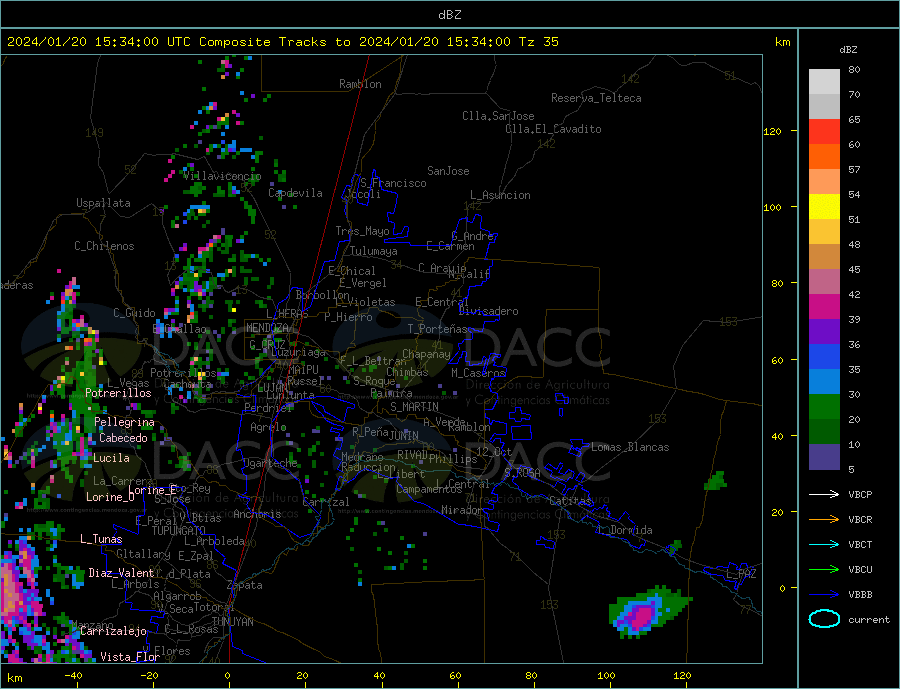The width and height of the screenshot is (900, 689).
Task: Click the '35' value on the dBZ scale
Action: (x=854, y=370)
